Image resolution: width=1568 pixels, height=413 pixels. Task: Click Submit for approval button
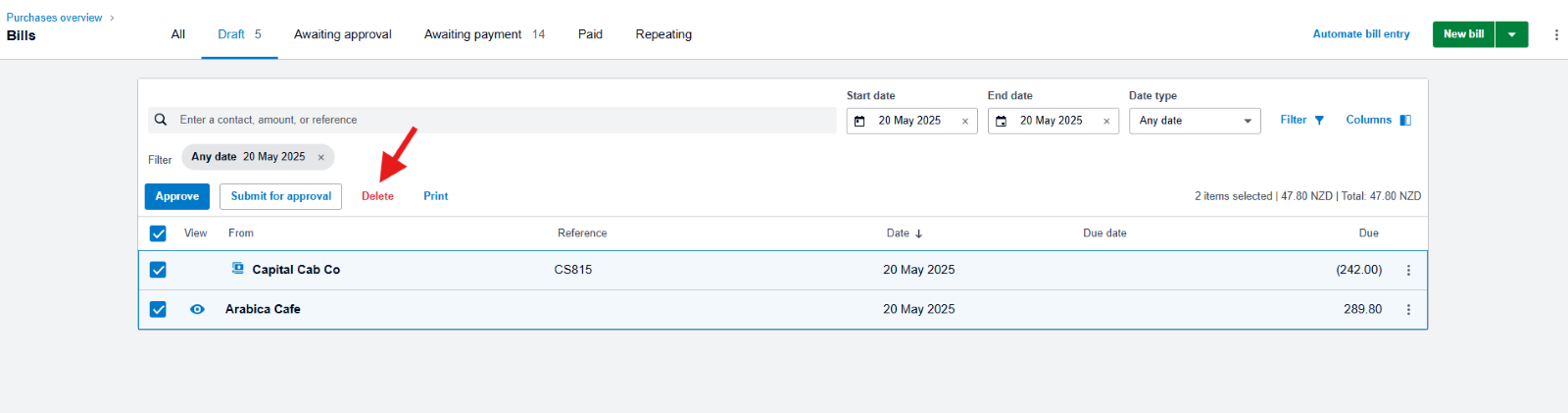[281, 196]
